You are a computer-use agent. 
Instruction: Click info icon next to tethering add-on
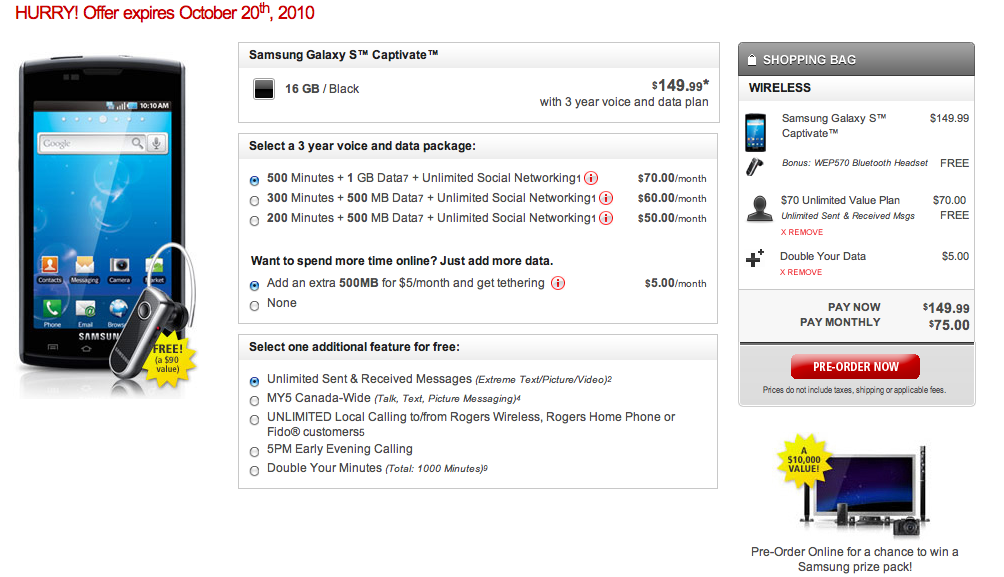[x=558, y=283]
